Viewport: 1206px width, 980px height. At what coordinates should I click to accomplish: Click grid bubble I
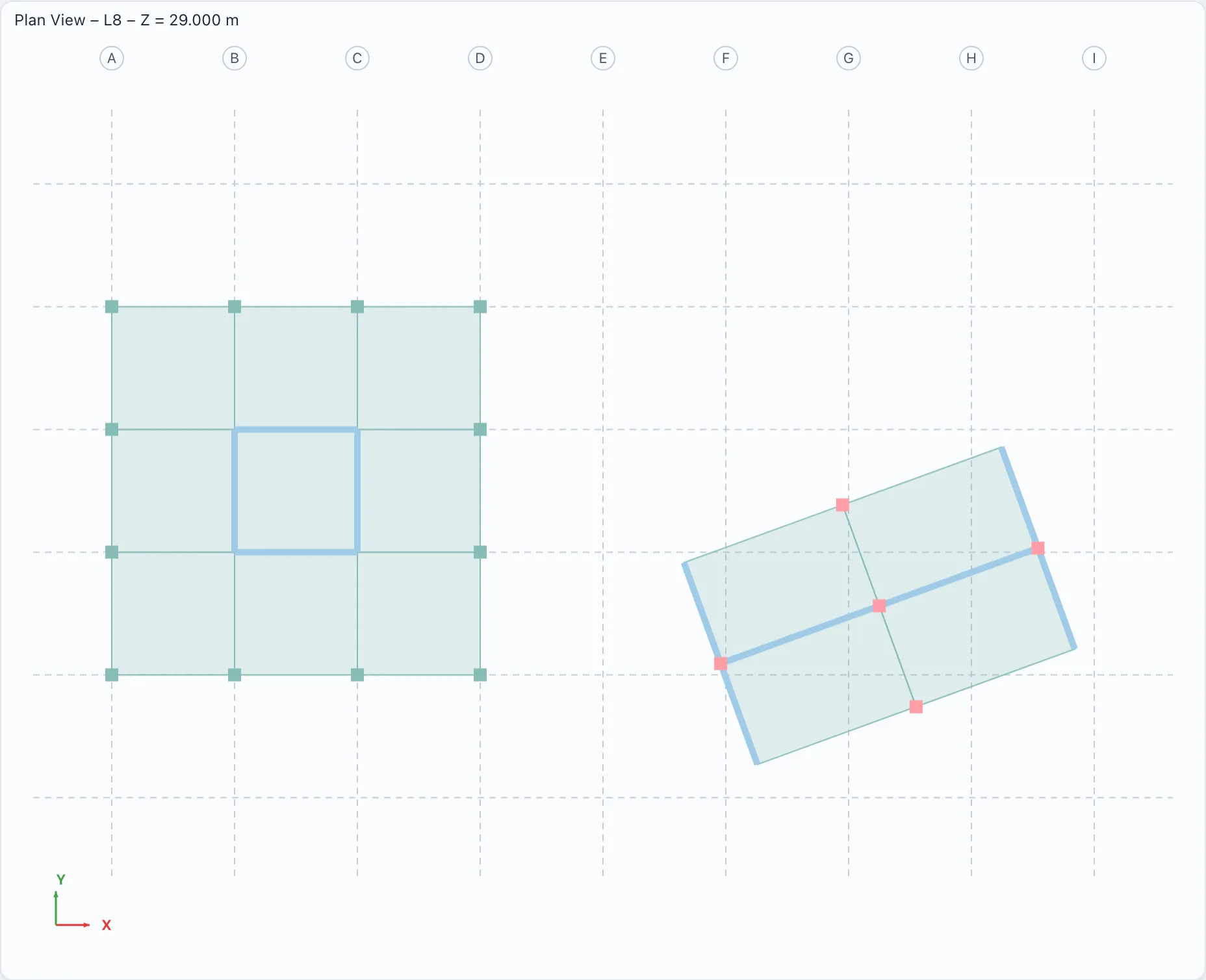click(1094, 58)
